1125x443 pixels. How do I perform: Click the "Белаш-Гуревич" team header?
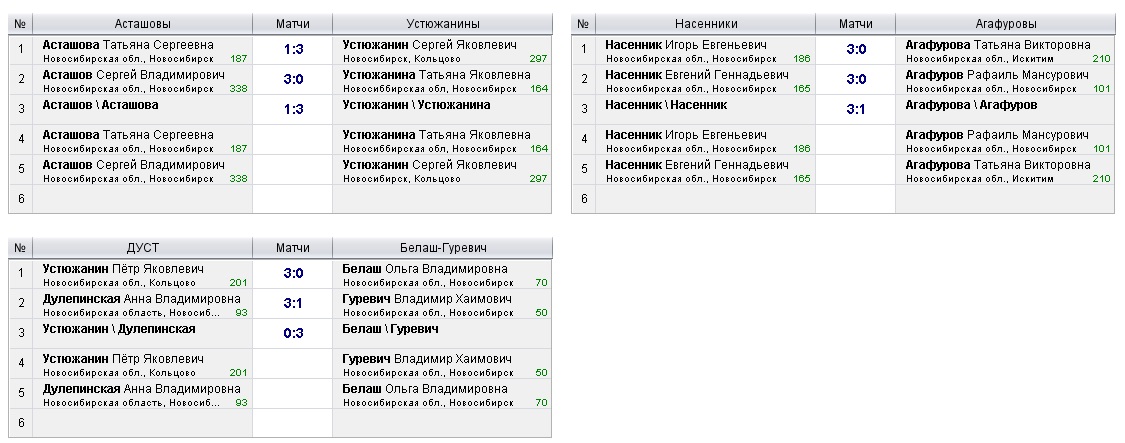point(442,247)
